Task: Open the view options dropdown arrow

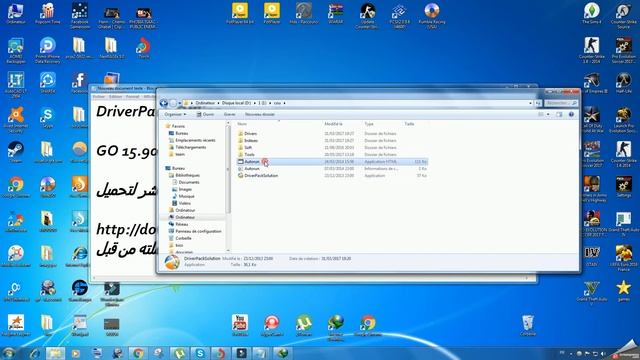Action: click(x=548, y=114)
